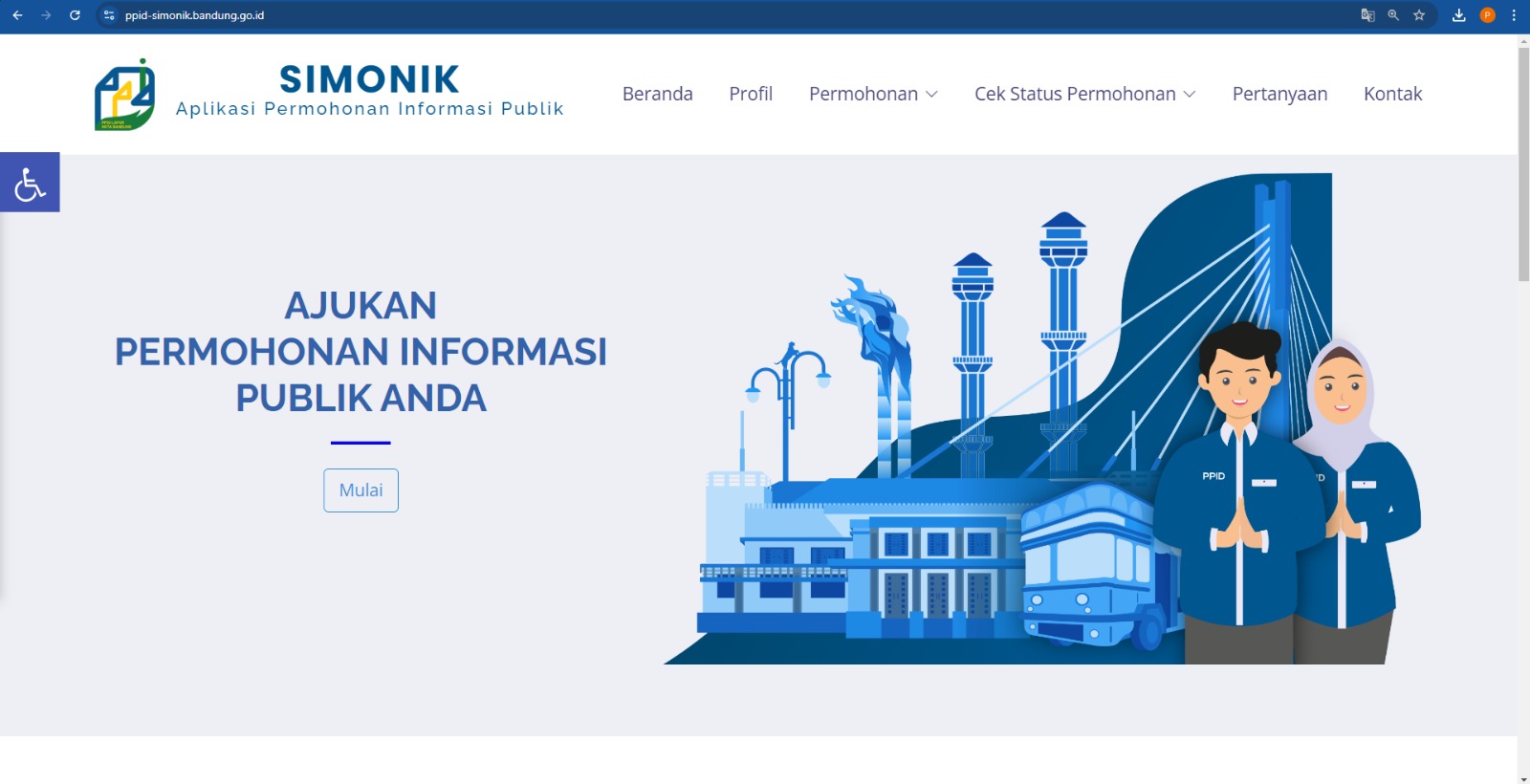Expand Cek Status Permohonan dropdown

pyautogui.click(x=1085, y=94)
